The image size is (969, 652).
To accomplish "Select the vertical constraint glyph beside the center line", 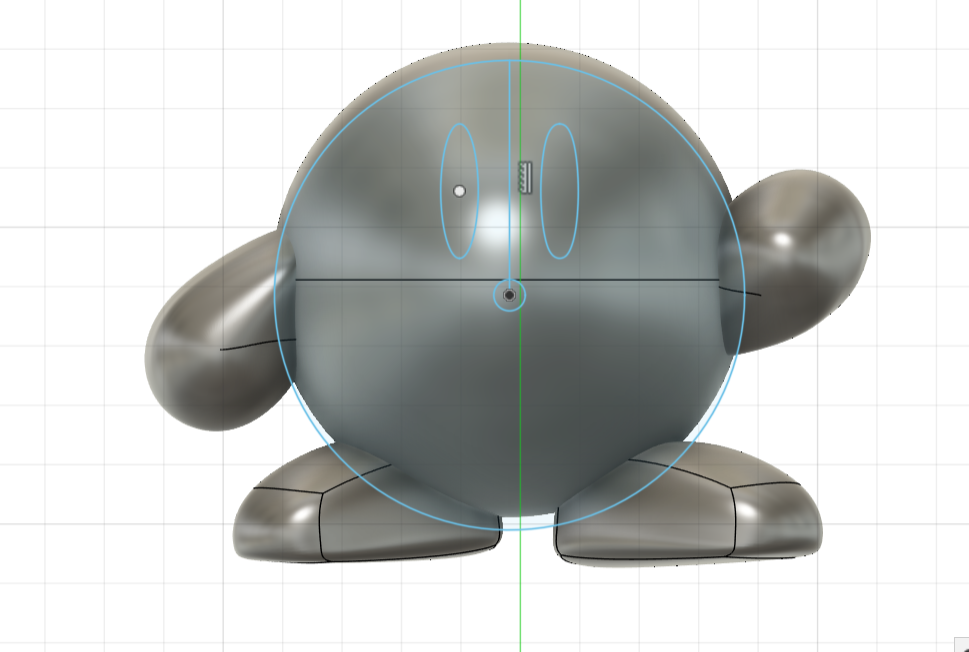I will click(x=525, y=177).
